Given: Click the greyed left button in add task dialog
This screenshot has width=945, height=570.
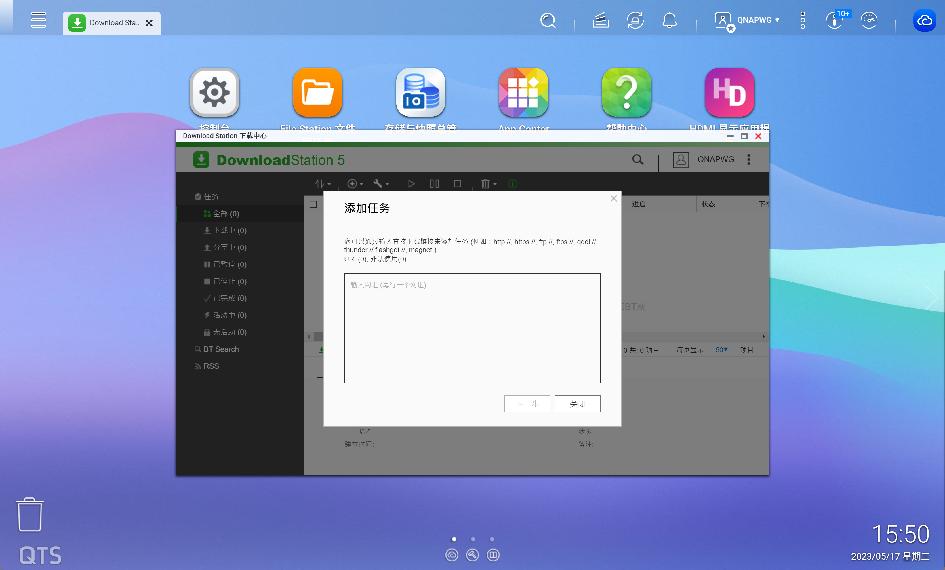Looking at the screenshot, I should (x=527, y=404).
